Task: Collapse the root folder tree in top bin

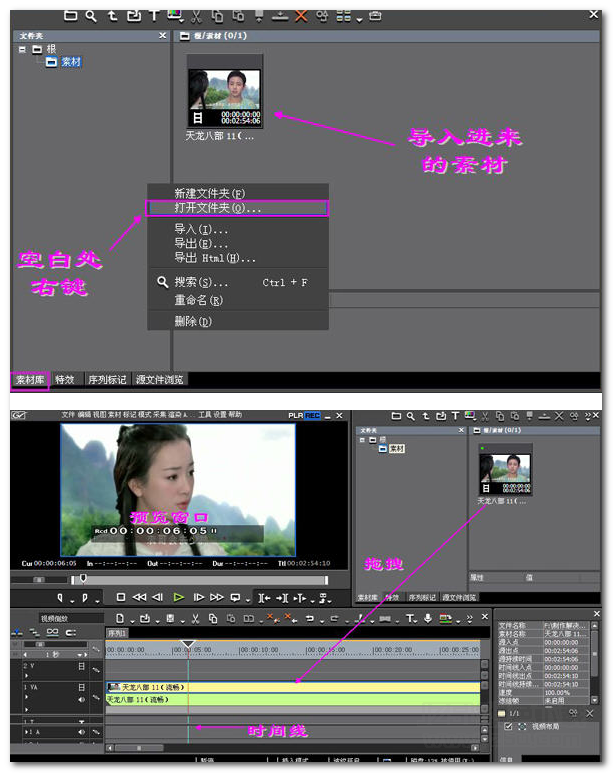Action: coord(22,49)
